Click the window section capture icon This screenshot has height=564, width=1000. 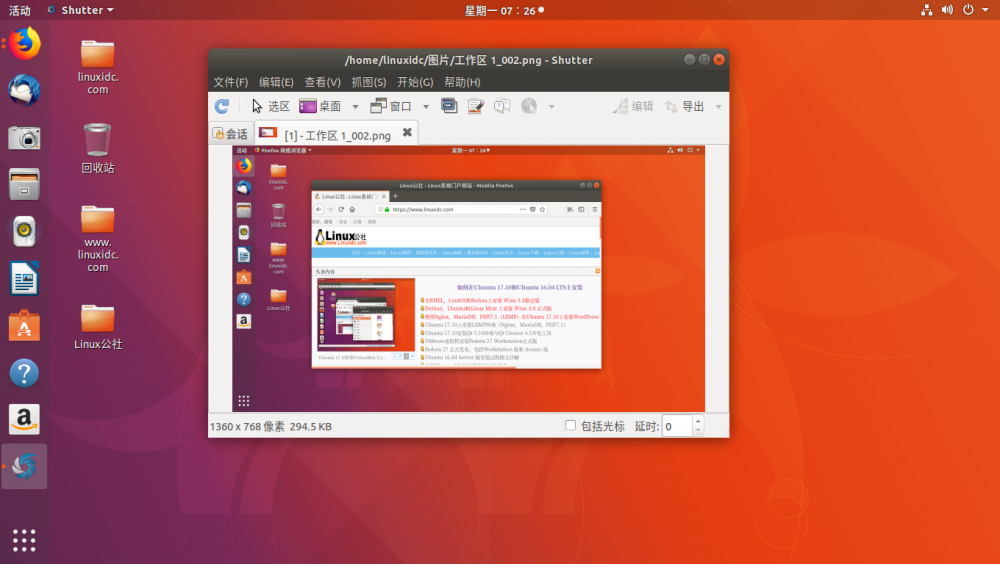click(449, 106)
